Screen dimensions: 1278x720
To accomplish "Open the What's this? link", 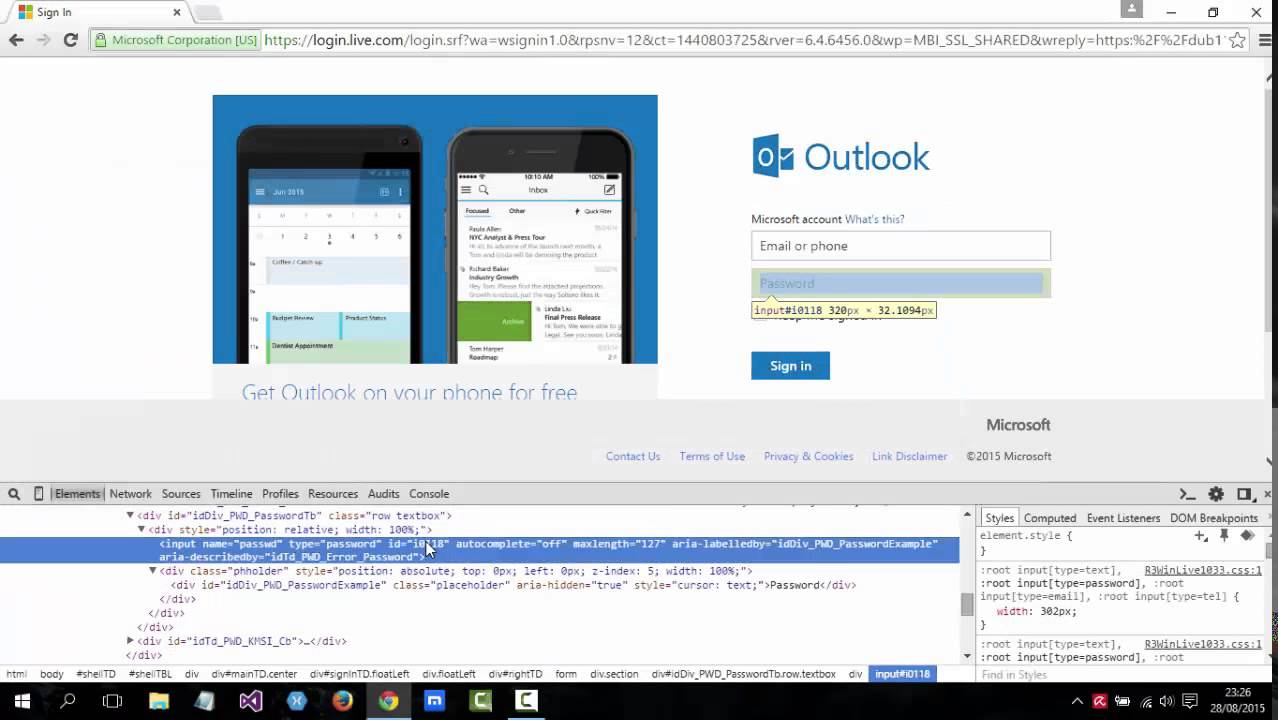I will pyautogui.click(x=874, y=219).
